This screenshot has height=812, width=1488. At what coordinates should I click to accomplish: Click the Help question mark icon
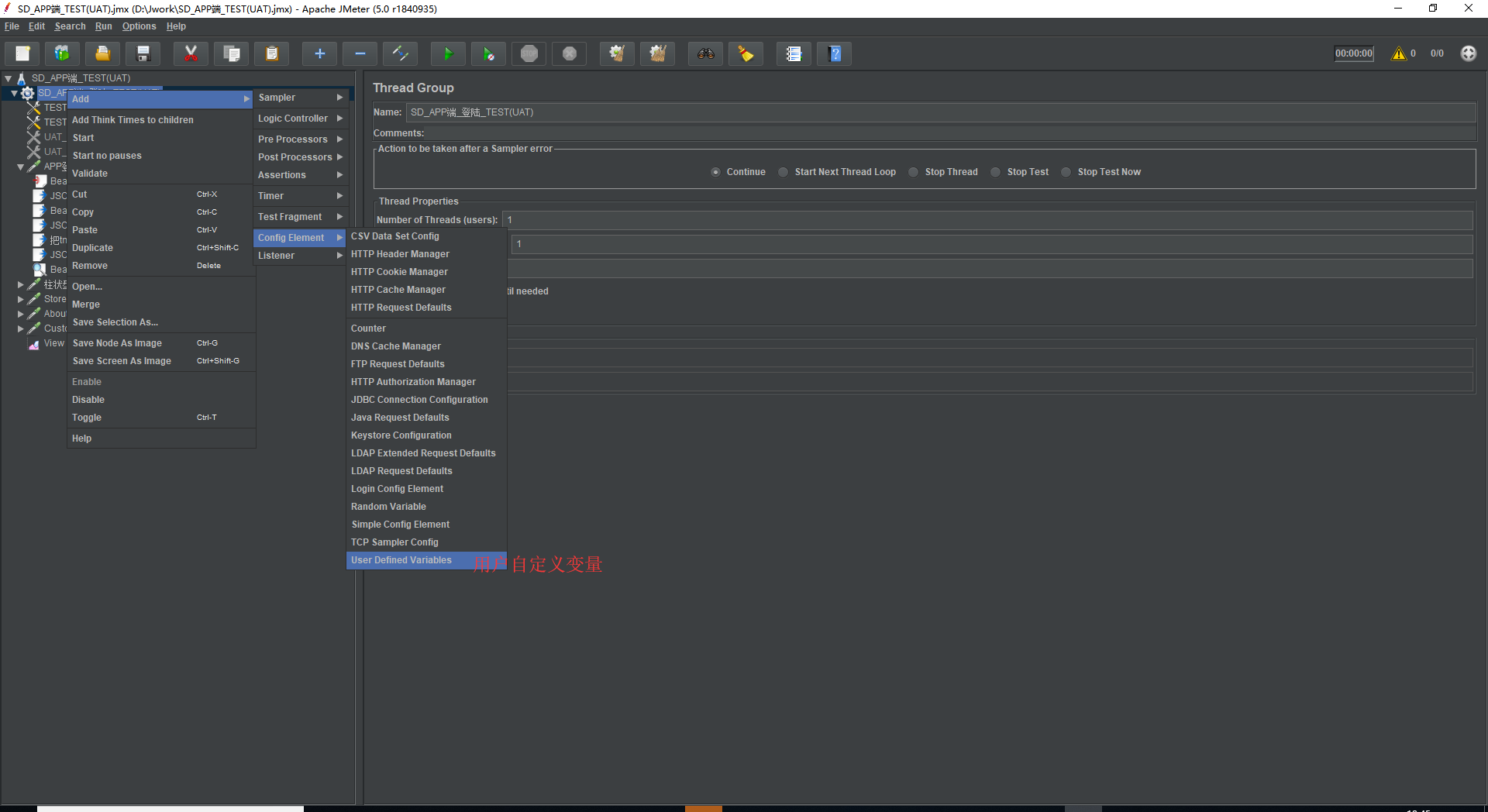tap(834, 53)
